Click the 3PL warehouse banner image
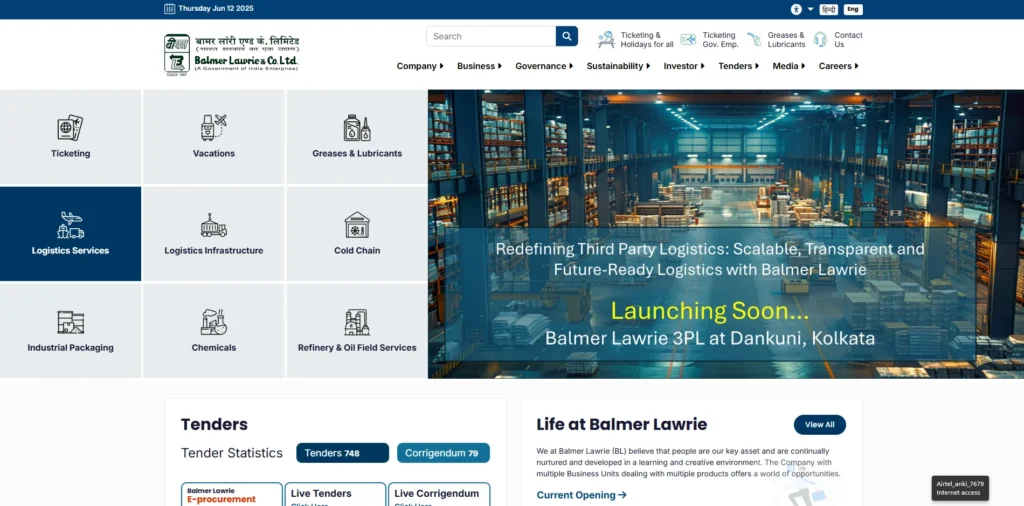 pos(726,234)
